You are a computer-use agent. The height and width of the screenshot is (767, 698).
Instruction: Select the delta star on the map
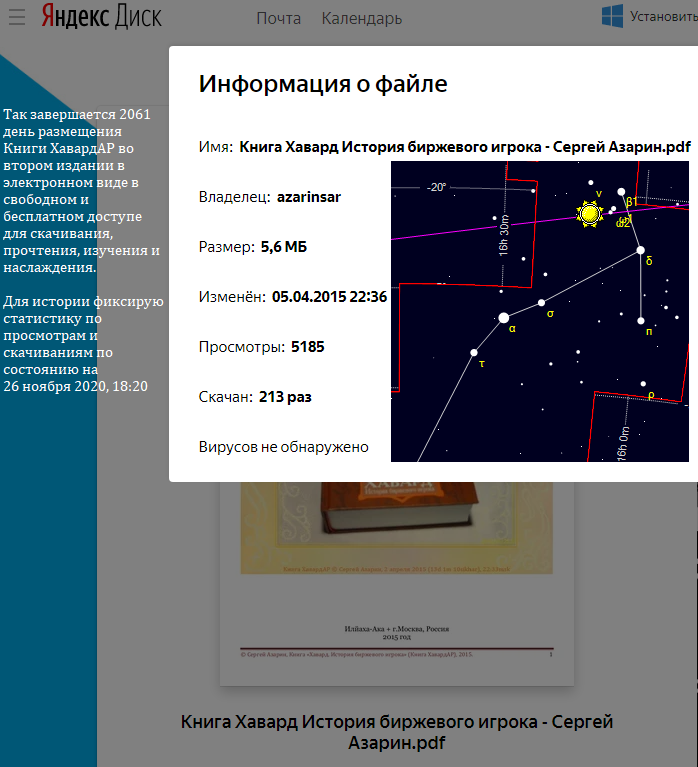641,251
